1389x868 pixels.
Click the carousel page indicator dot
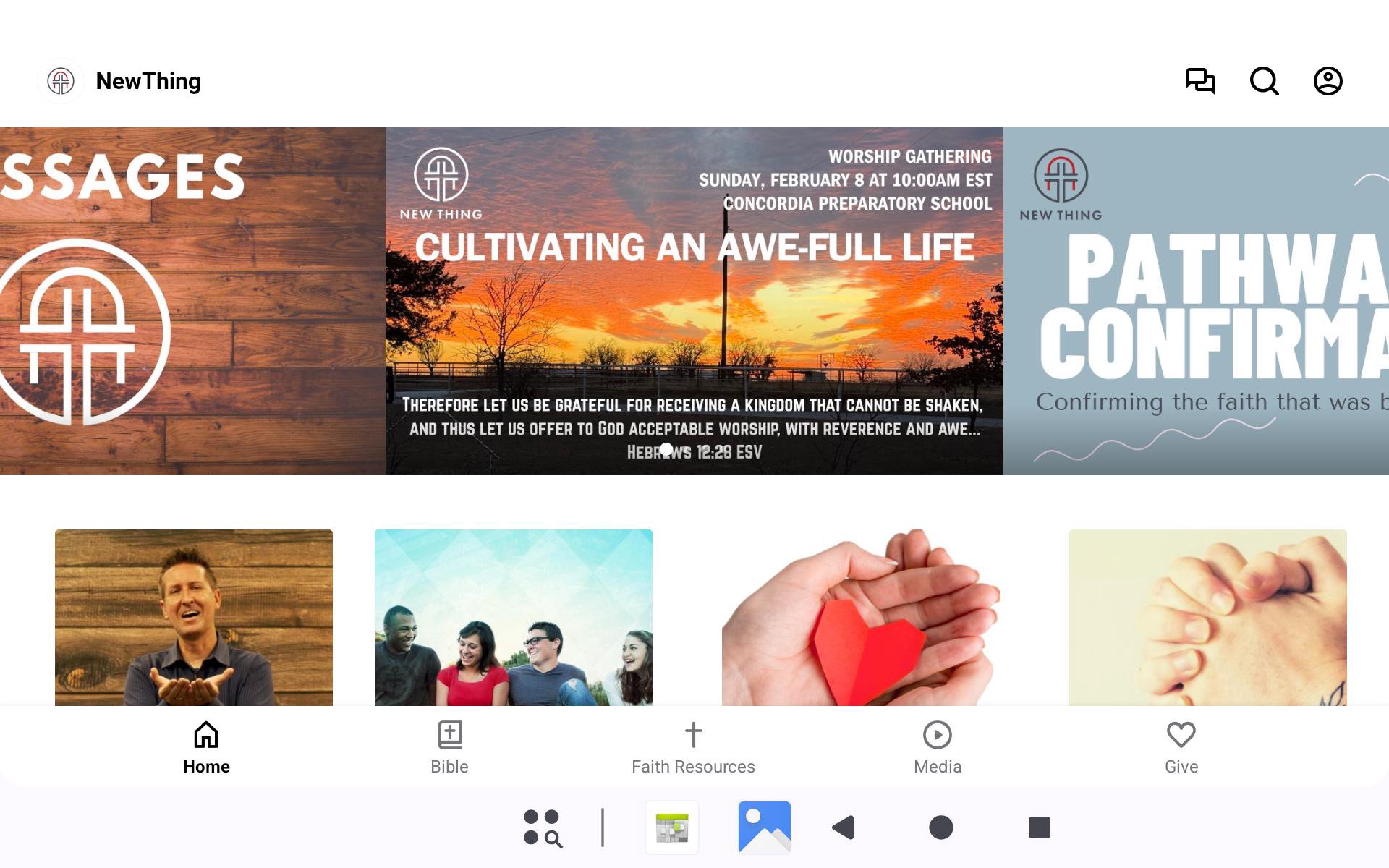(x=666, y=449)
